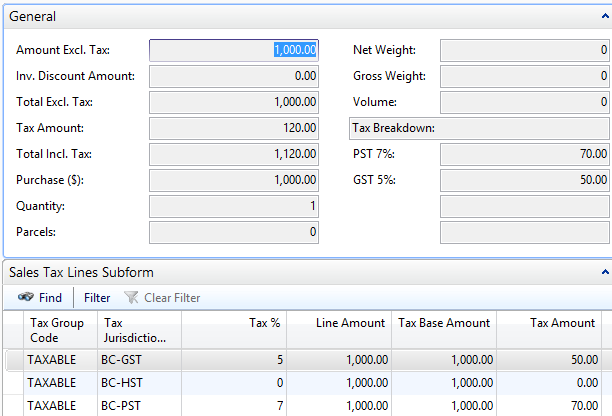Click the 50.00 tax amount in BC-GST row
The height and width of the screenshot is (416, 612).
point(549,360)
